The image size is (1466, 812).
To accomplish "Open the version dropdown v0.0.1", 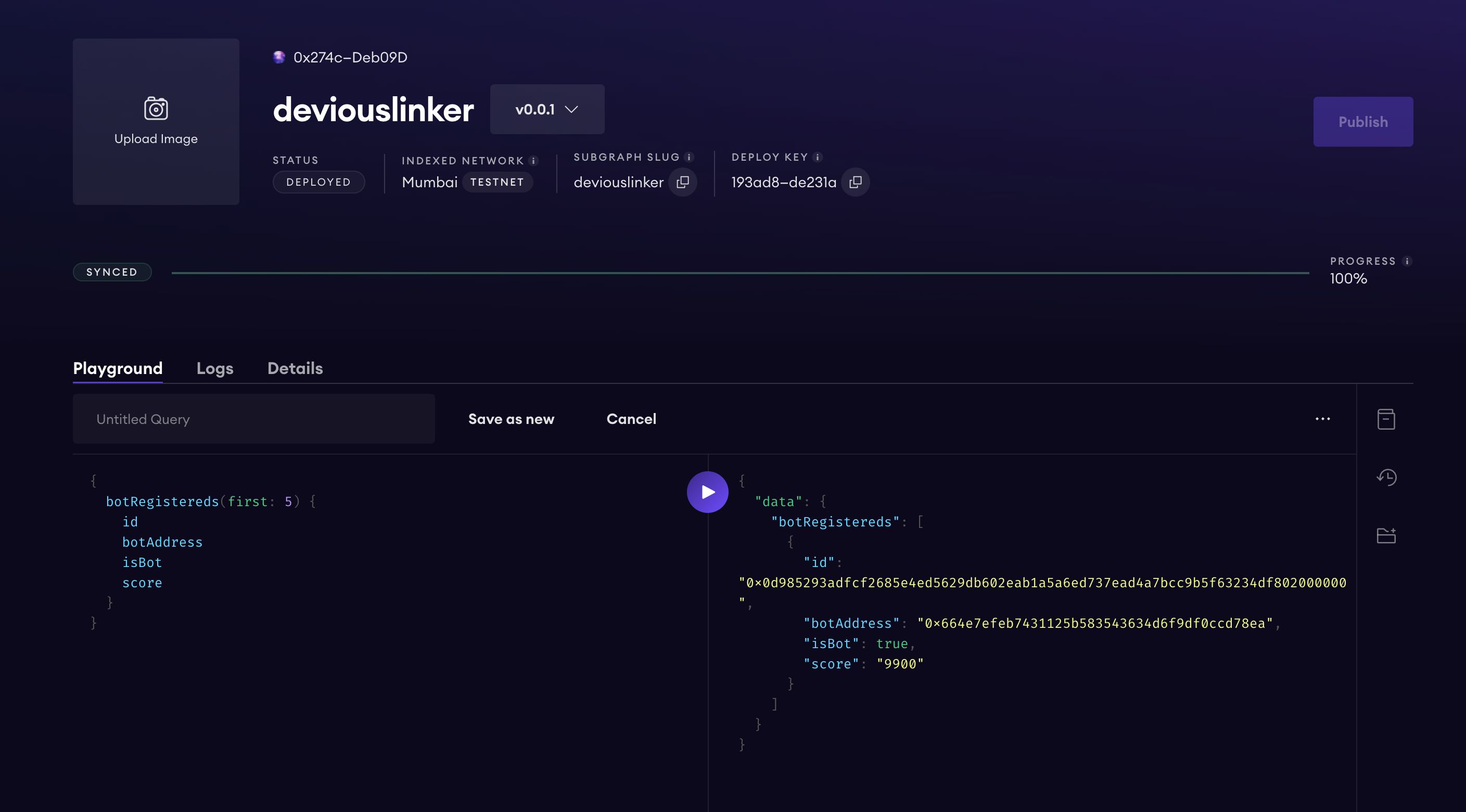I will pyautogui.click(x=547, y=109).
